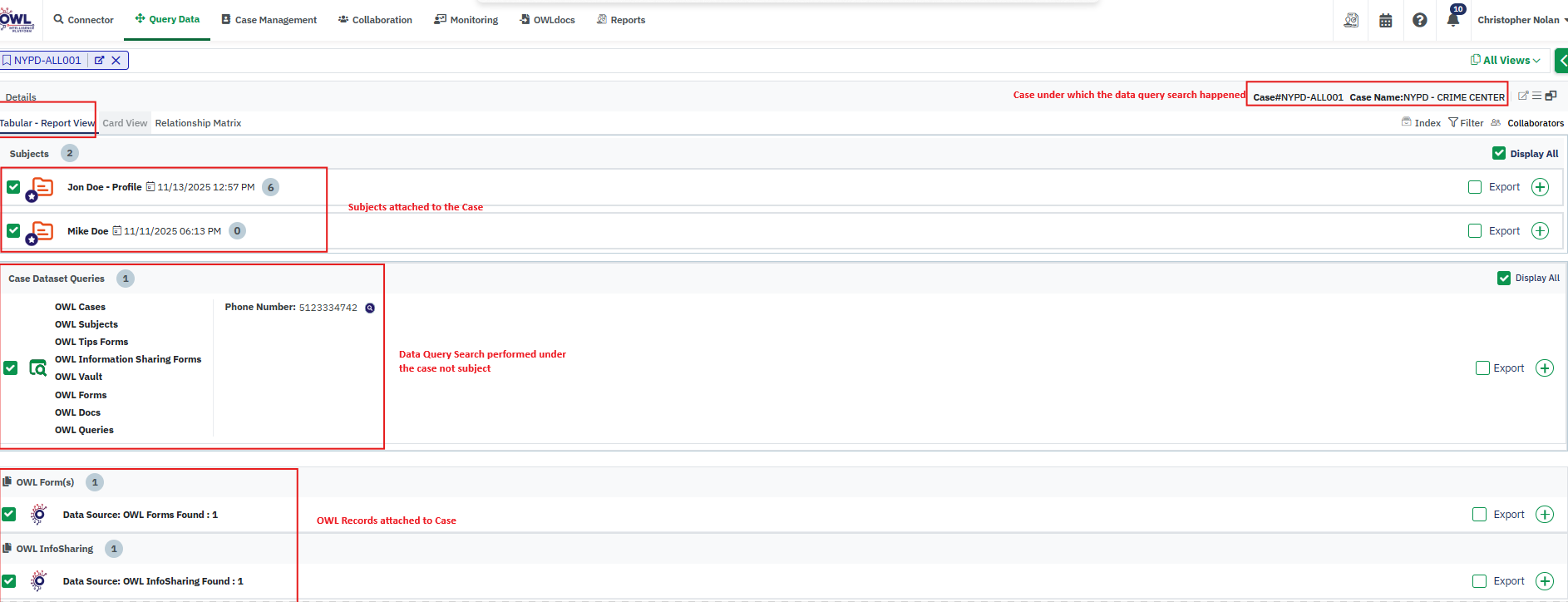Click plus icon for OWL InfoSharing row

pyautogui.click(x=1544, y=581)
